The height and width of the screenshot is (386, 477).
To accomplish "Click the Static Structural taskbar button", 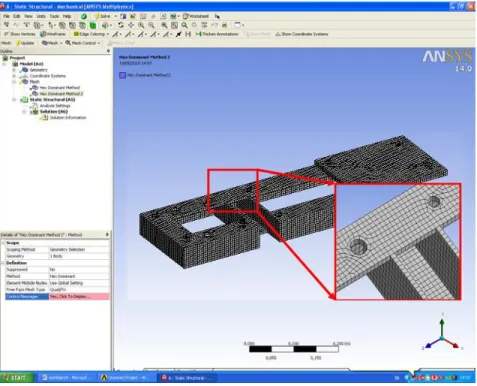I will click(x=187, y=378).
